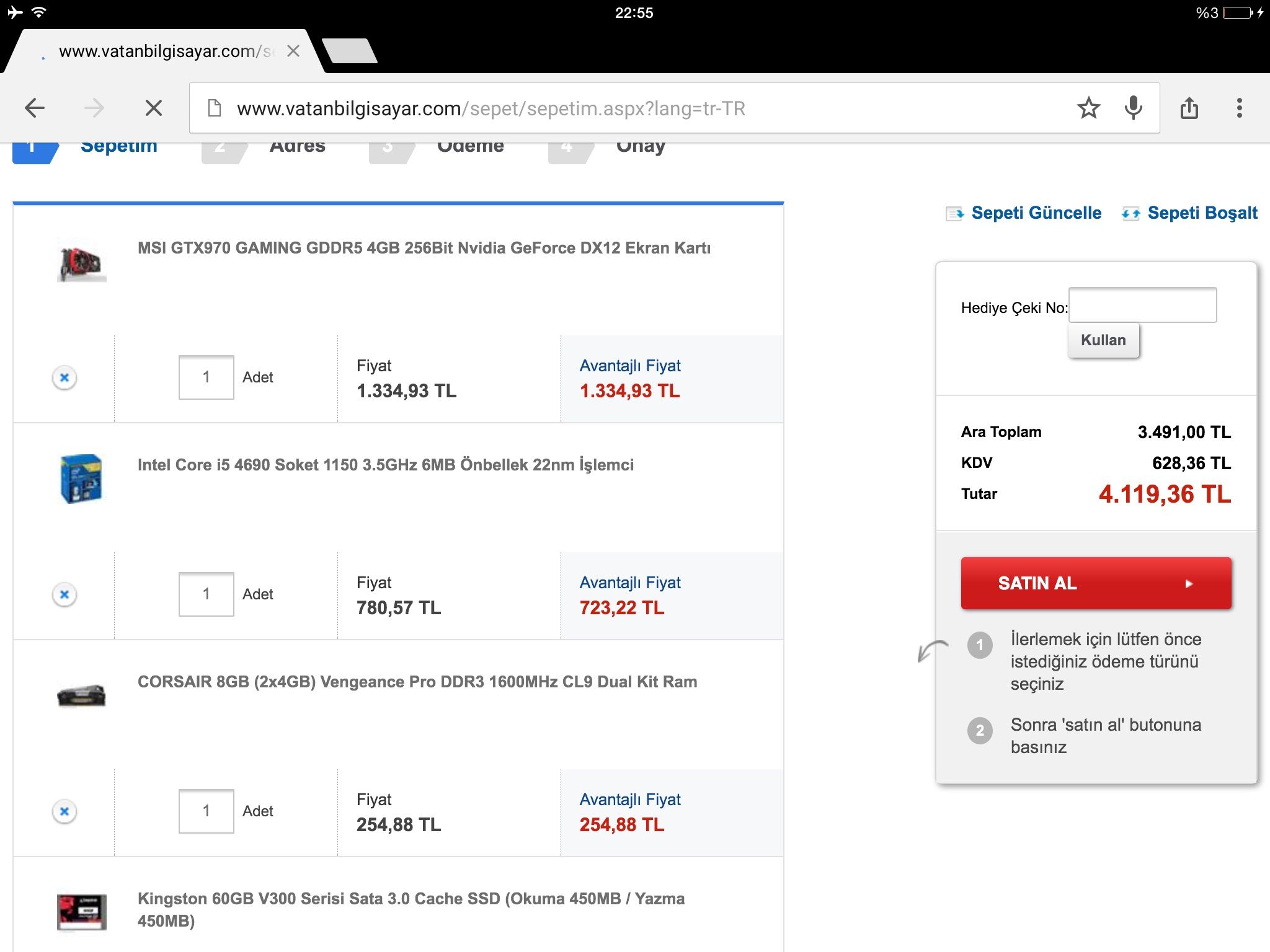Click Sepeti Güncelle link
The image size is (1270, 952).
coord(1036,213)
